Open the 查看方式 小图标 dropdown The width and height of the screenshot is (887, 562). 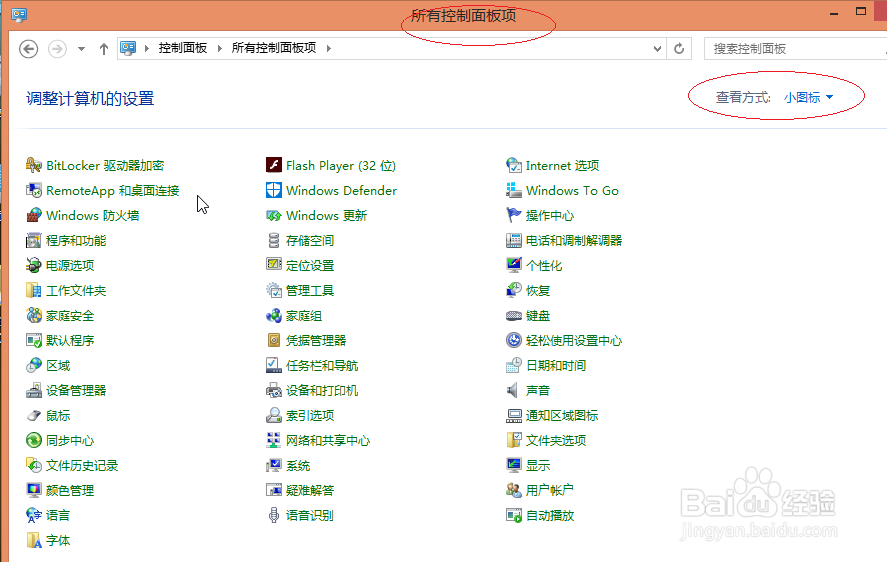808,97
